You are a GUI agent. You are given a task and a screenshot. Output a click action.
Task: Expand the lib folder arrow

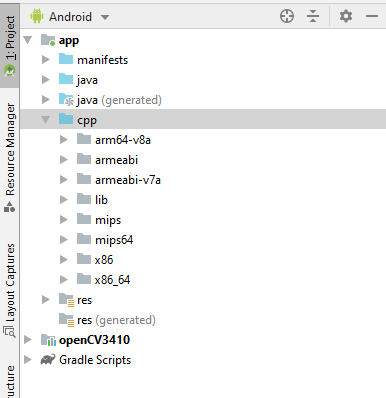click(x=64, y=200)
